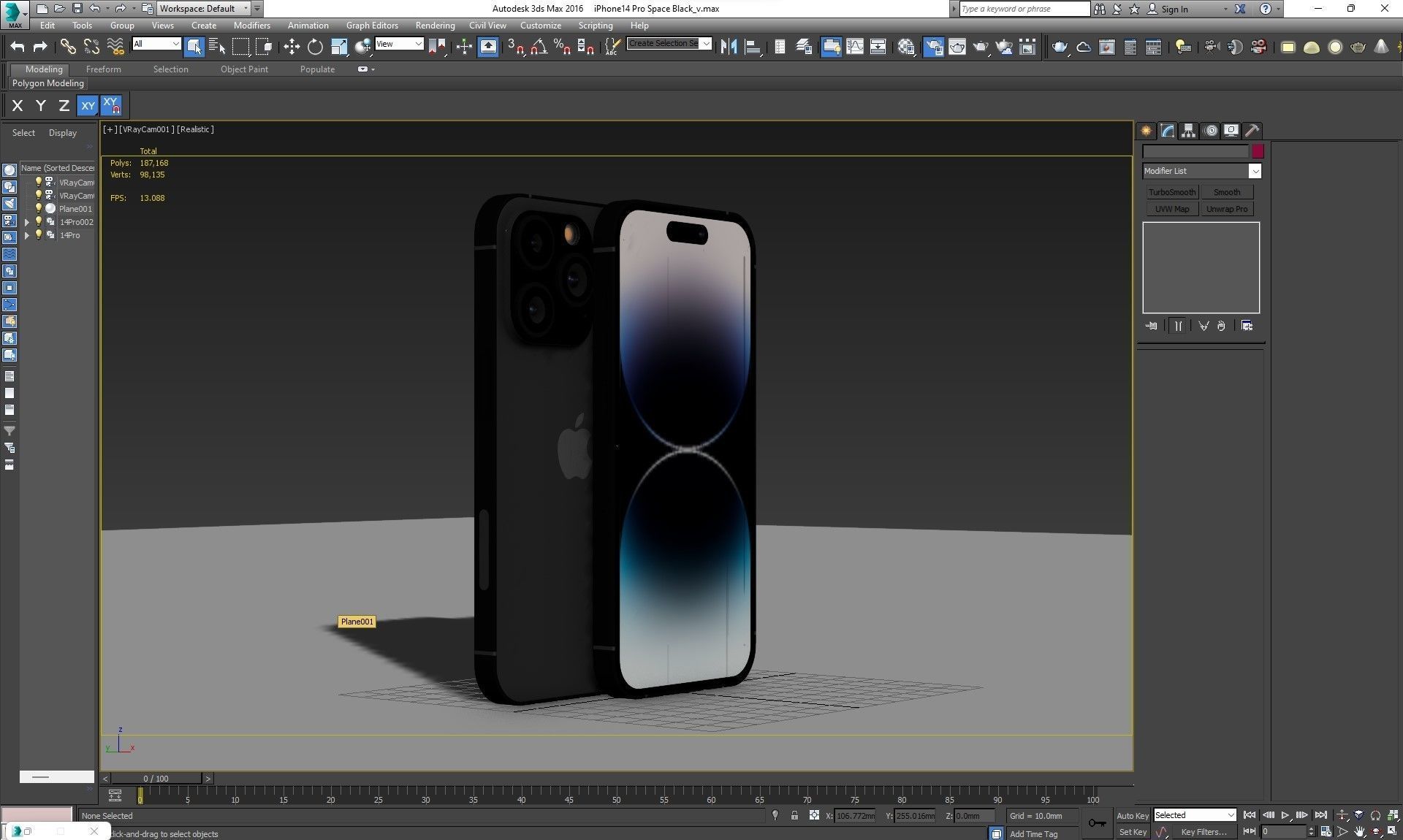Pick the Select and Rotate tool

tap(315, 47)
